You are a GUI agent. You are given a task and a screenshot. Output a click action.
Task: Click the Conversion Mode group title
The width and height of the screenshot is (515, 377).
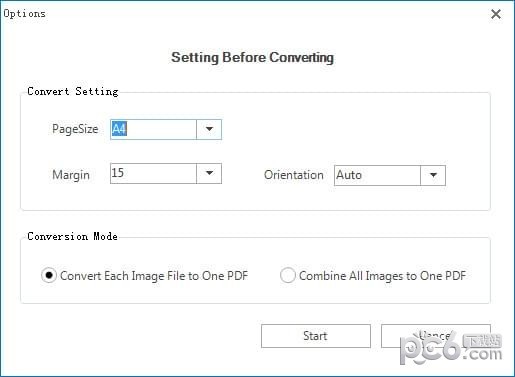pos(72,236)
